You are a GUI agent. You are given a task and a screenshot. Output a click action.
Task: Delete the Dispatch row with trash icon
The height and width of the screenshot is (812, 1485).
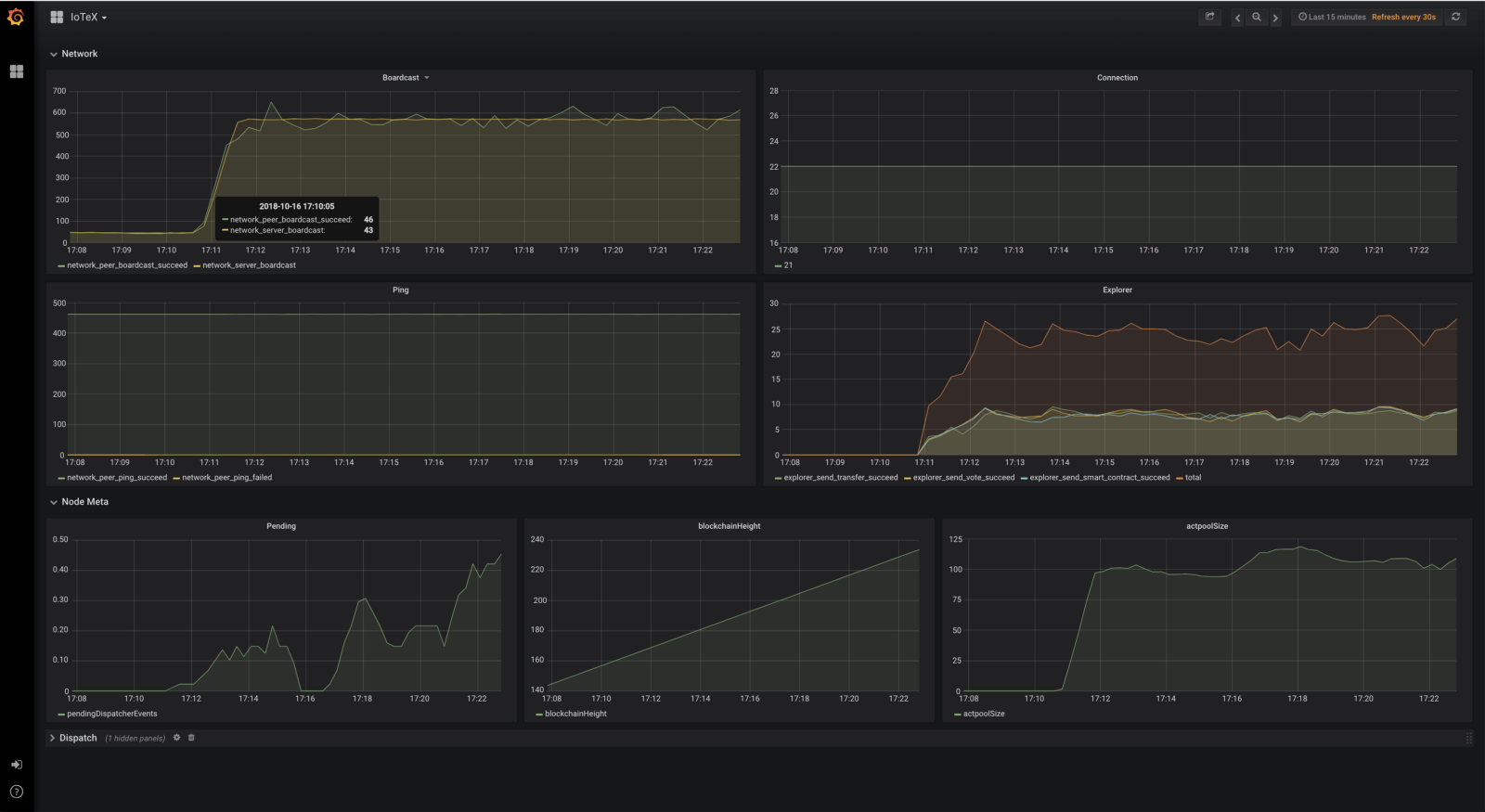click(191, 738)
